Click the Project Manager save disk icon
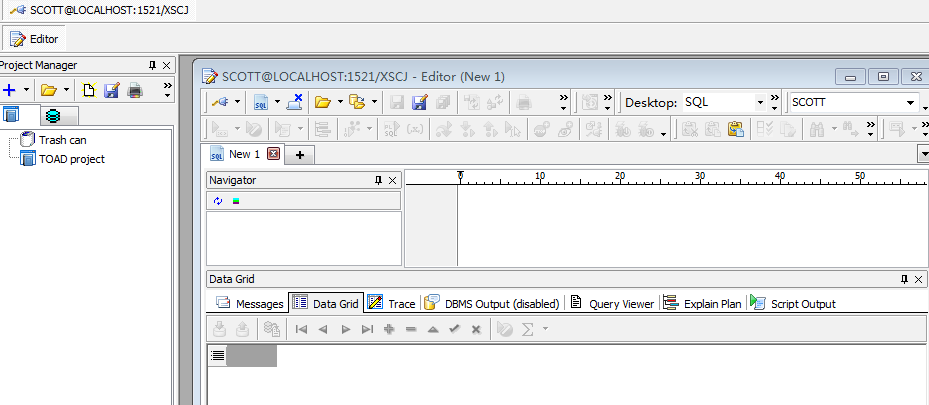The width and height of the screenshot is (929, 405). point(111,90)
